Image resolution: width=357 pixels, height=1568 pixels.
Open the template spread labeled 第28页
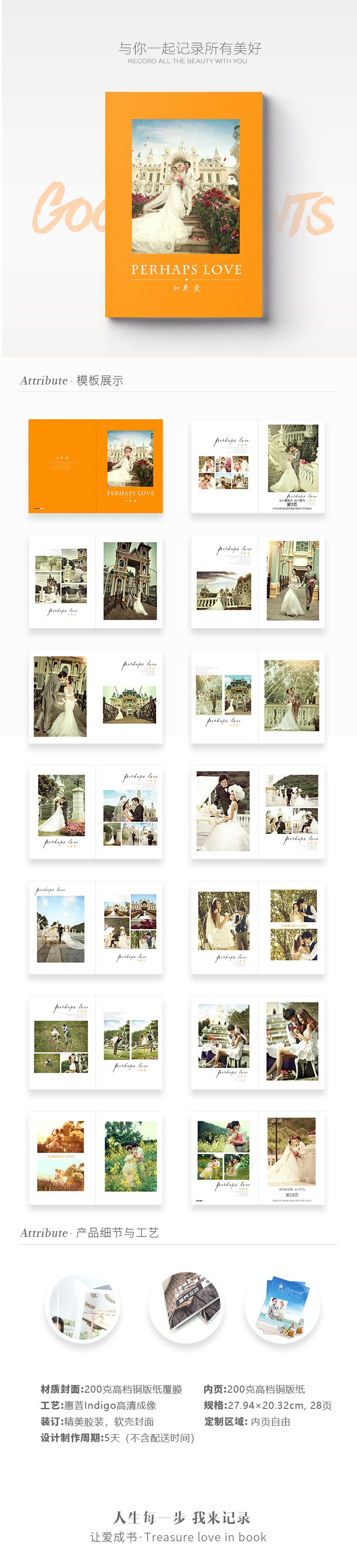coord(258,1157)
